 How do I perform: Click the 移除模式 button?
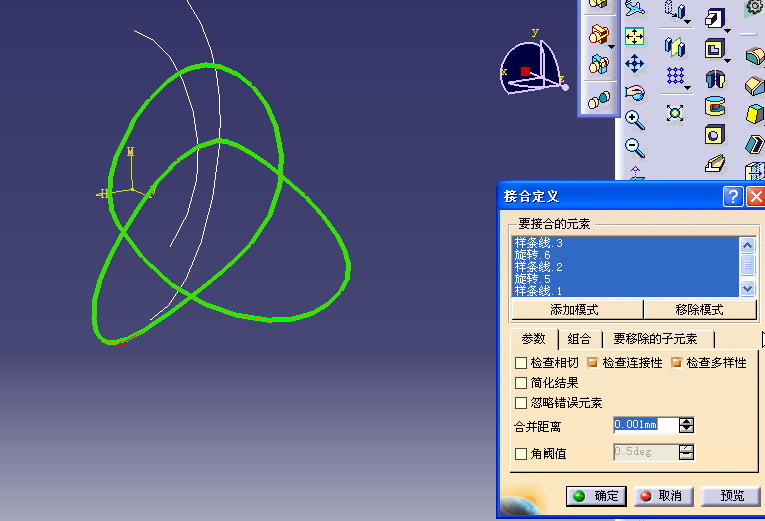[700, 310]
